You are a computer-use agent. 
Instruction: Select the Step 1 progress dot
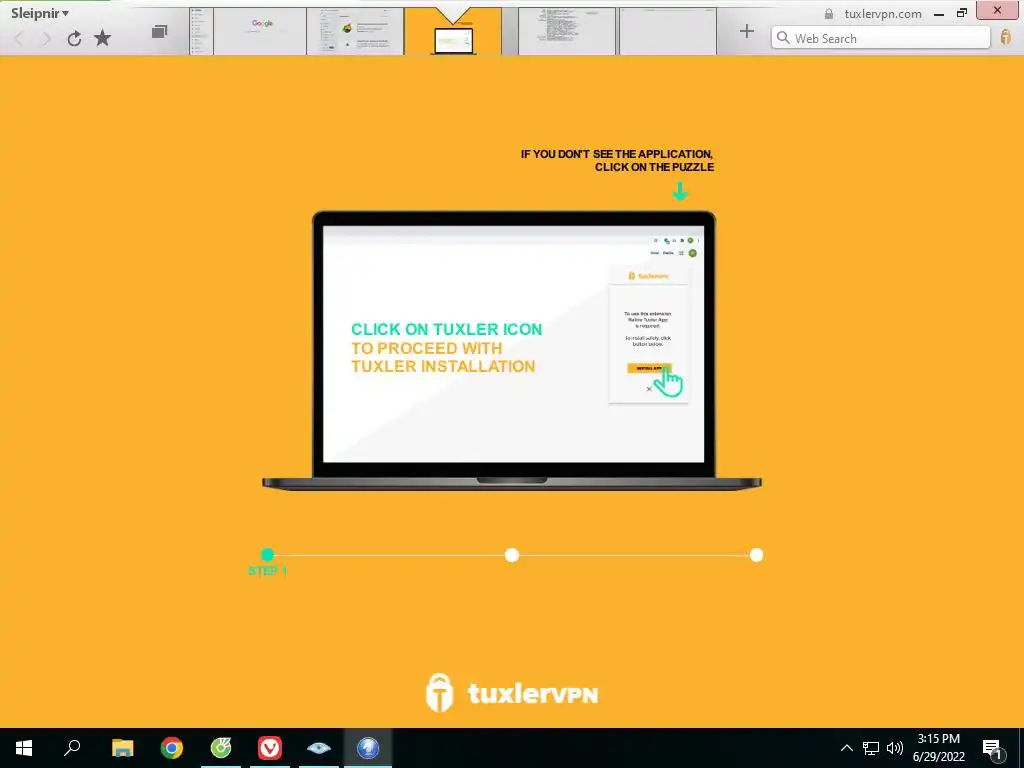267,554
